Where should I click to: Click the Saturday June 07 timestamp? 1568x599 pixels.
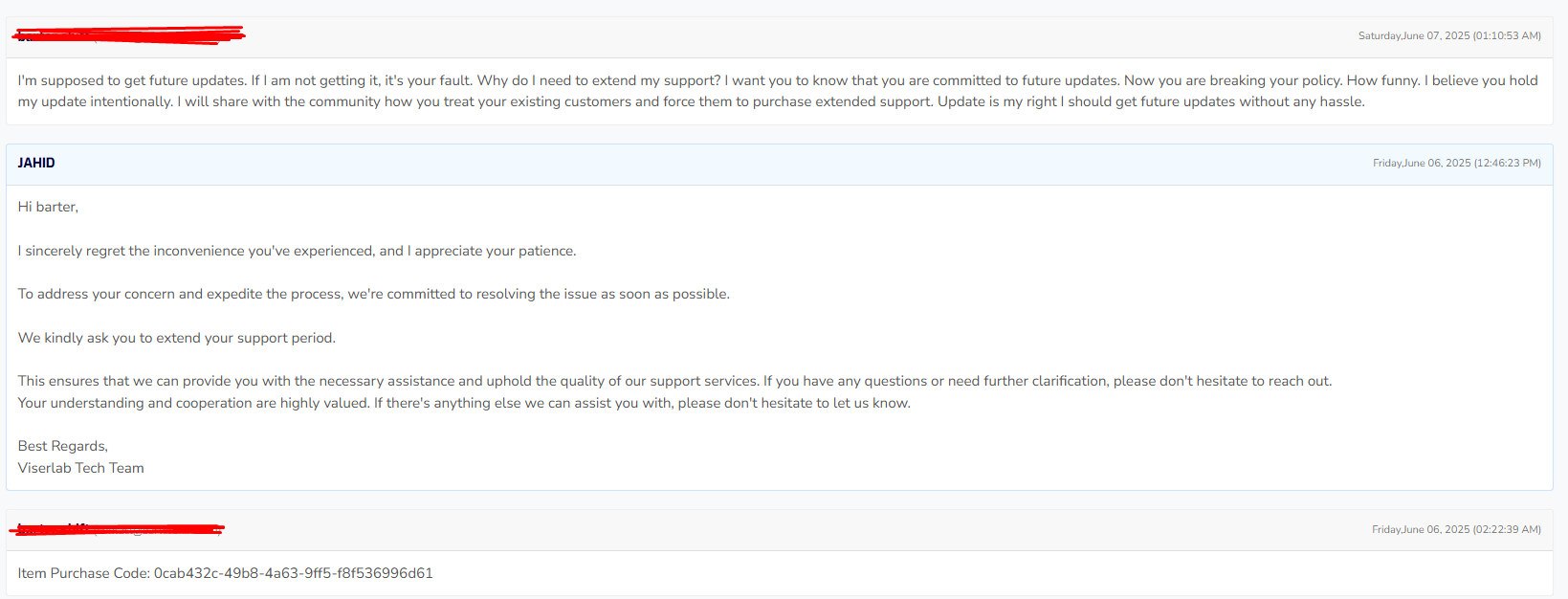1449,35
